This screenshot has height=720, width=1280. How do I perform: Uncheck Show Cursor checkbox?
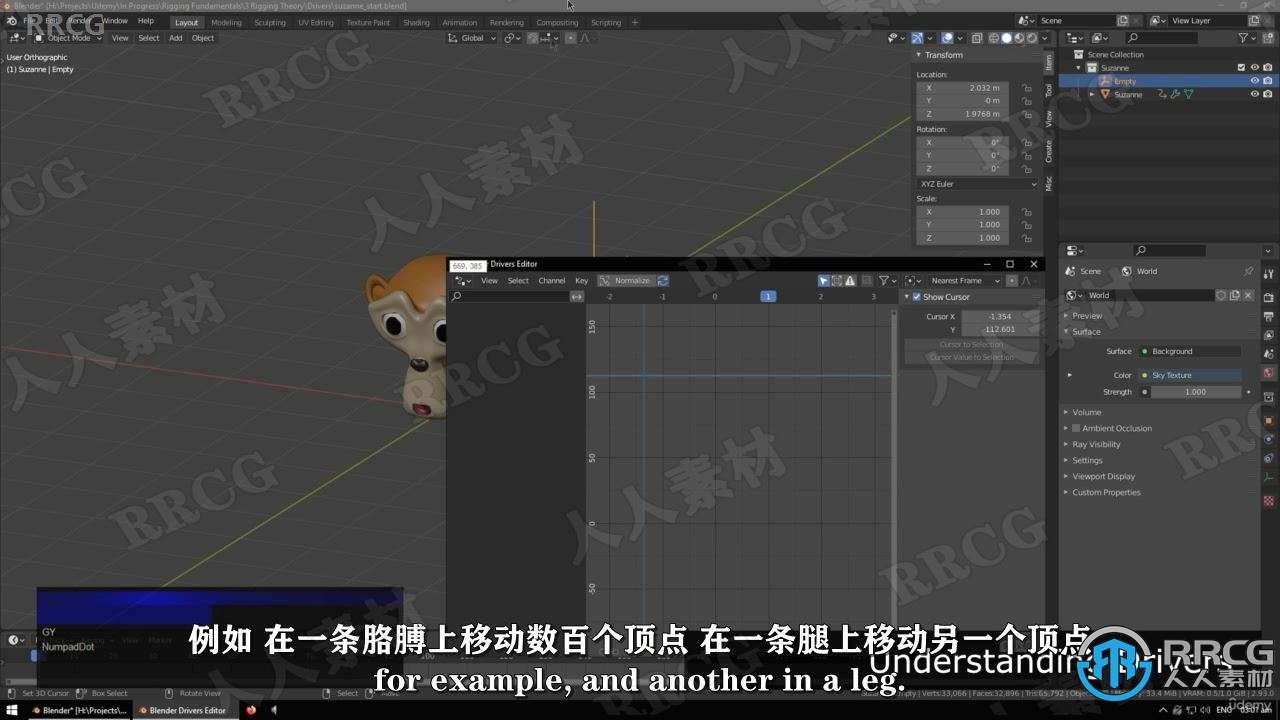pos(917,297)
